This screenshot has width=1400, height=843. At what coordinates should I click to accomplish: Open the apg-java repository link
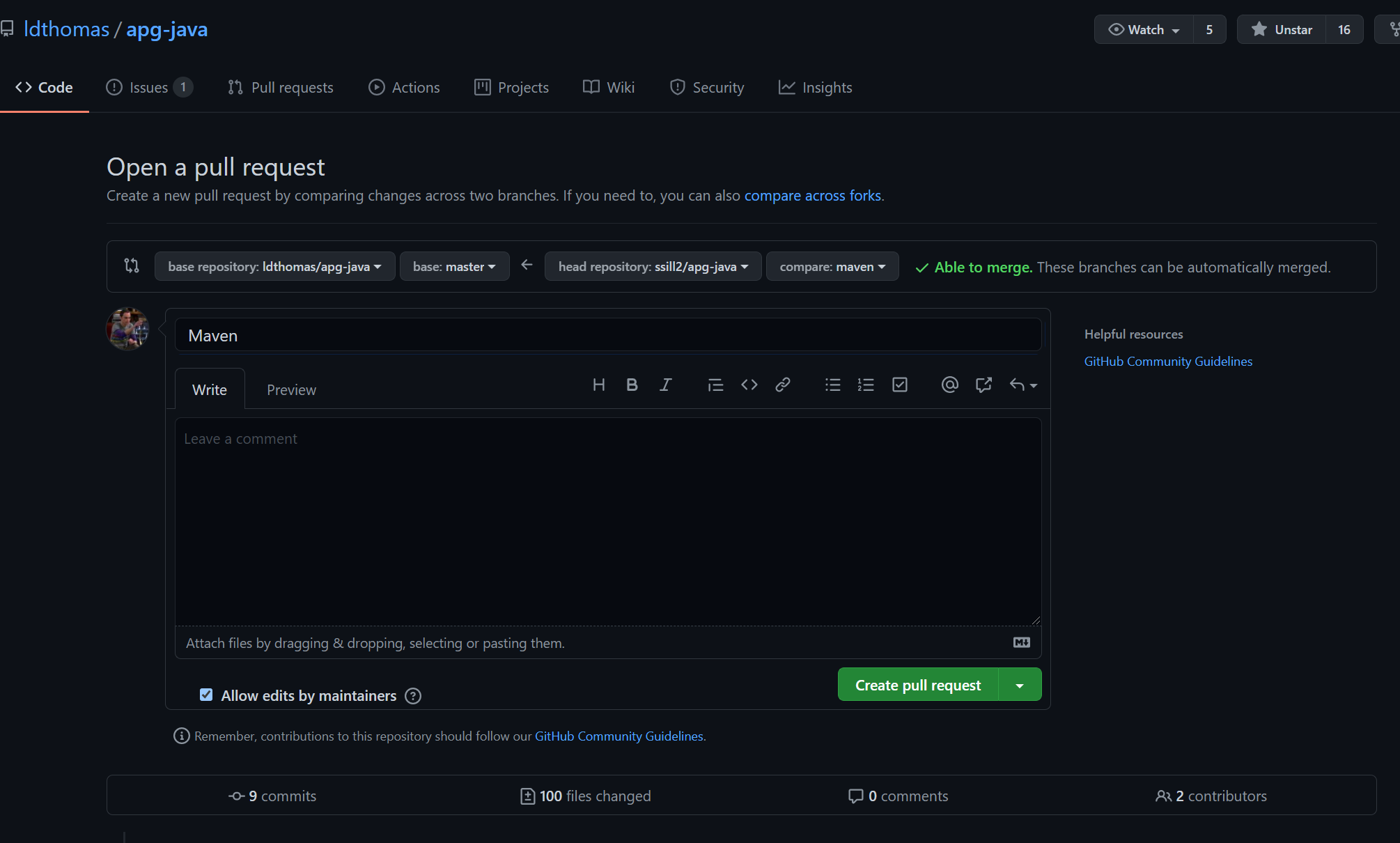[167, 29]
